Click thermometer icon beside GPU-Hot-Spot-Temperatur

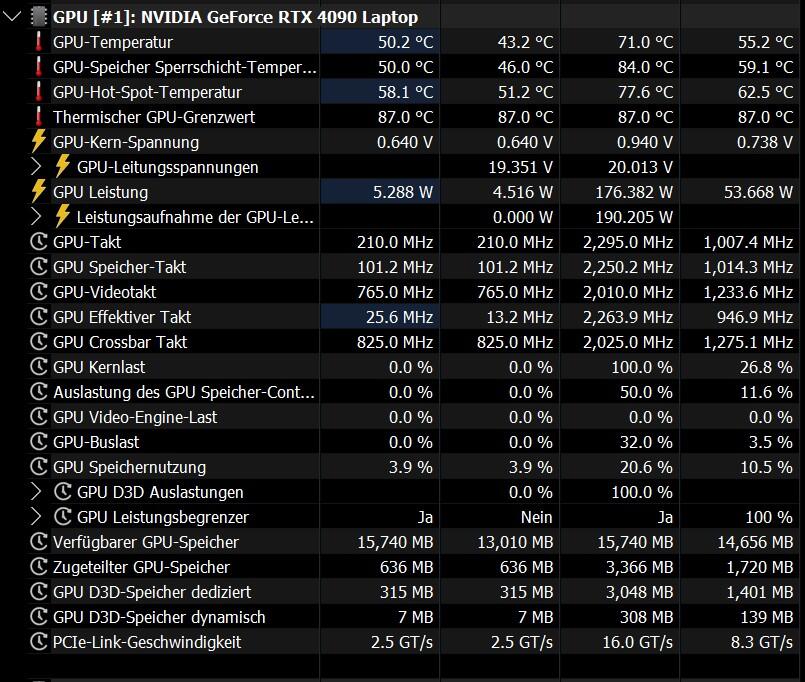[39, 92]
